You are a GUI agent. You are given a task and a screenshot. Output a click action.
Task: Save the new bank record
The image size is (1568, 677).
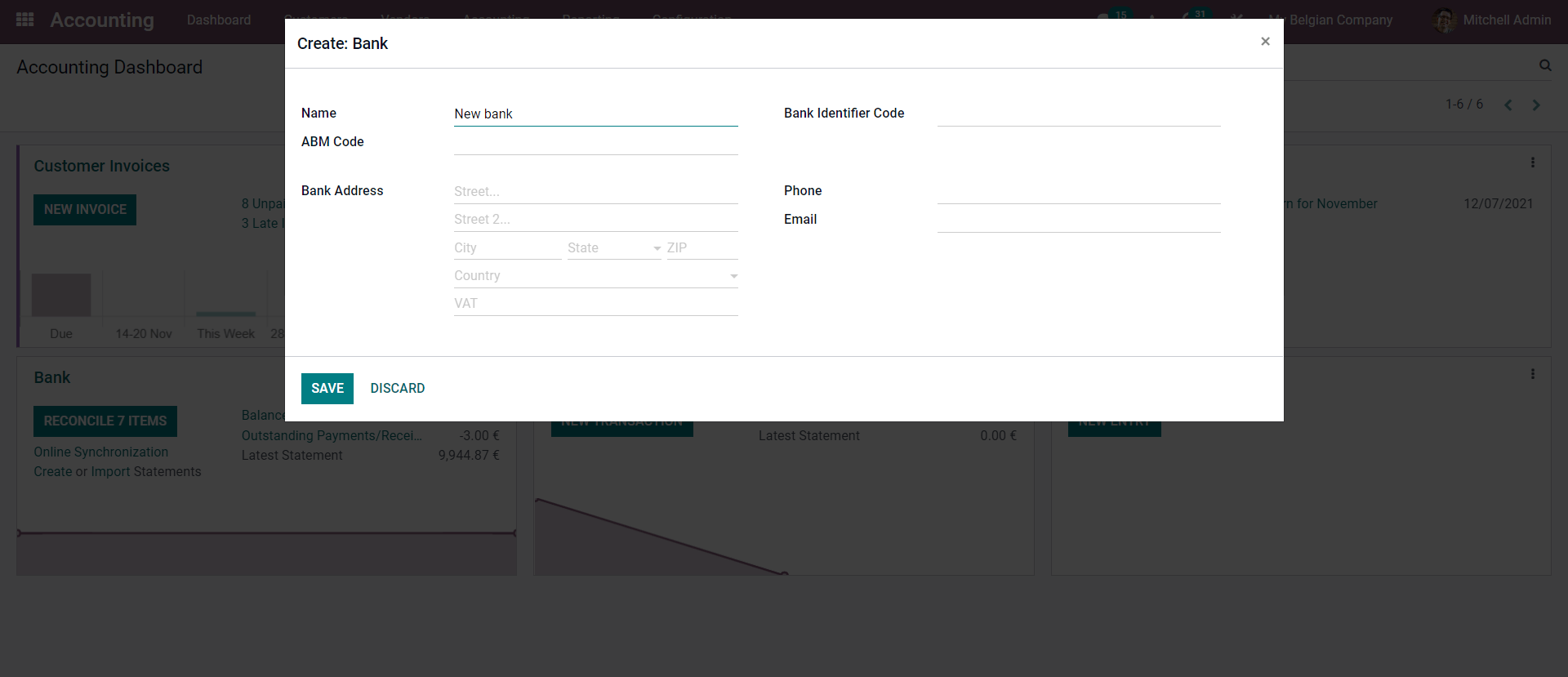(x=327, y=389)
